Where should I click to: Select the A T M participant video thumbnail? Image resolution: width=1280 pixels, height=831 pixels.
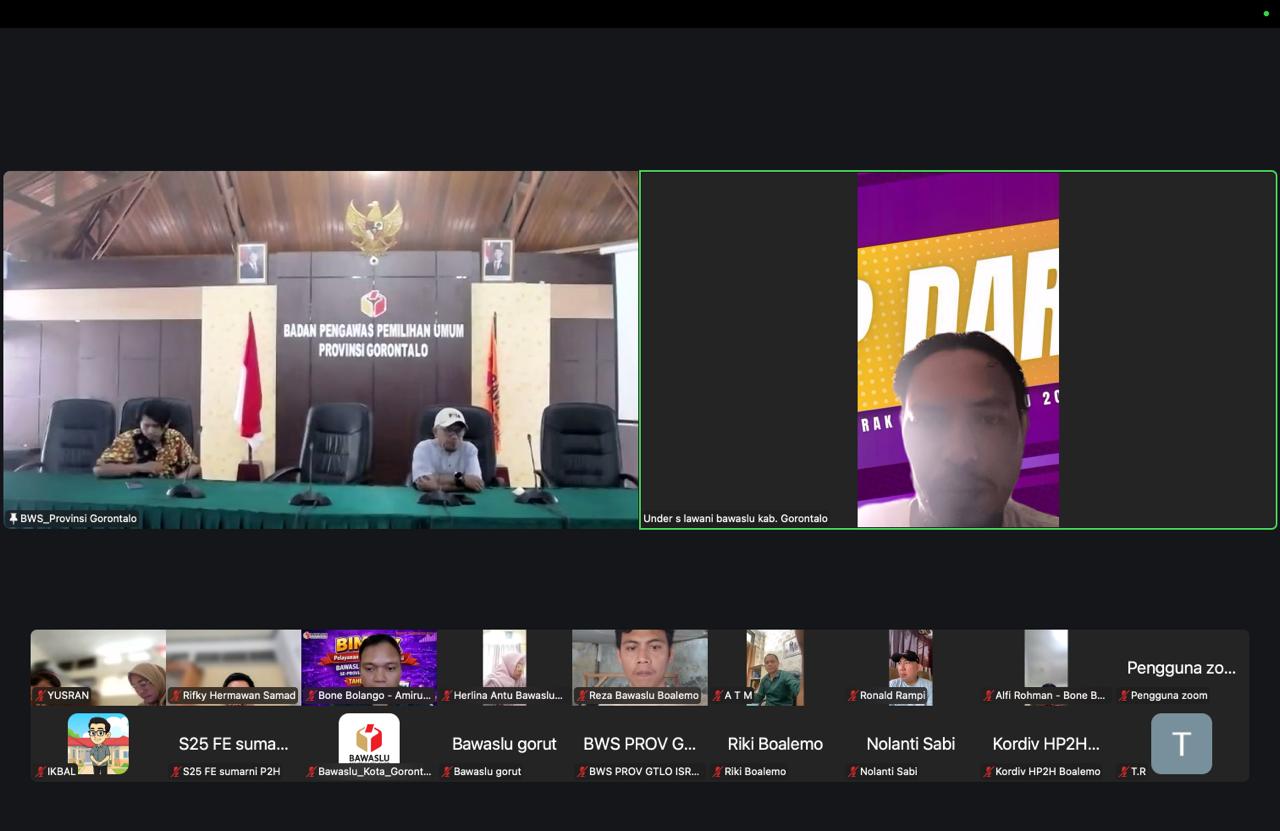775,667
